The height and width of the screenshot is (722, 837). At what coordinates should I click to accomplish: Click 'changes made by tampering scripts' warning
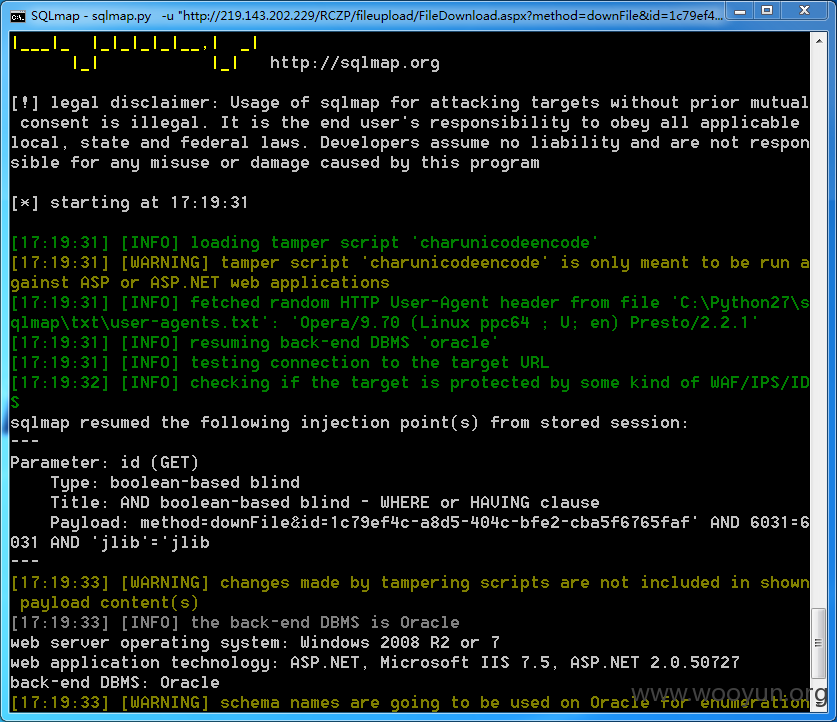pyautogui.click(x=410, y=583)
